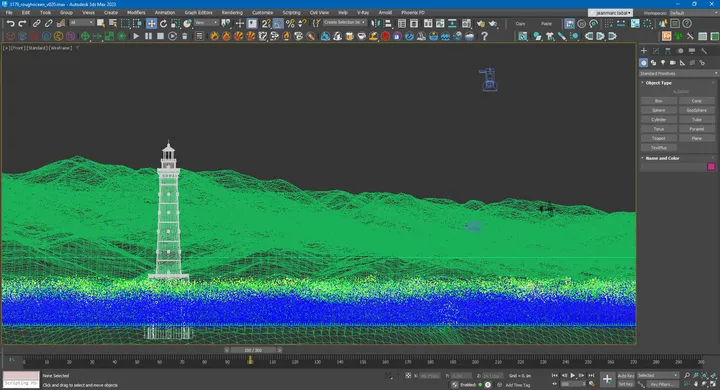Select the Cameras category in the Create panel
The width and height of the screenshot is (720, 390).
673,62
